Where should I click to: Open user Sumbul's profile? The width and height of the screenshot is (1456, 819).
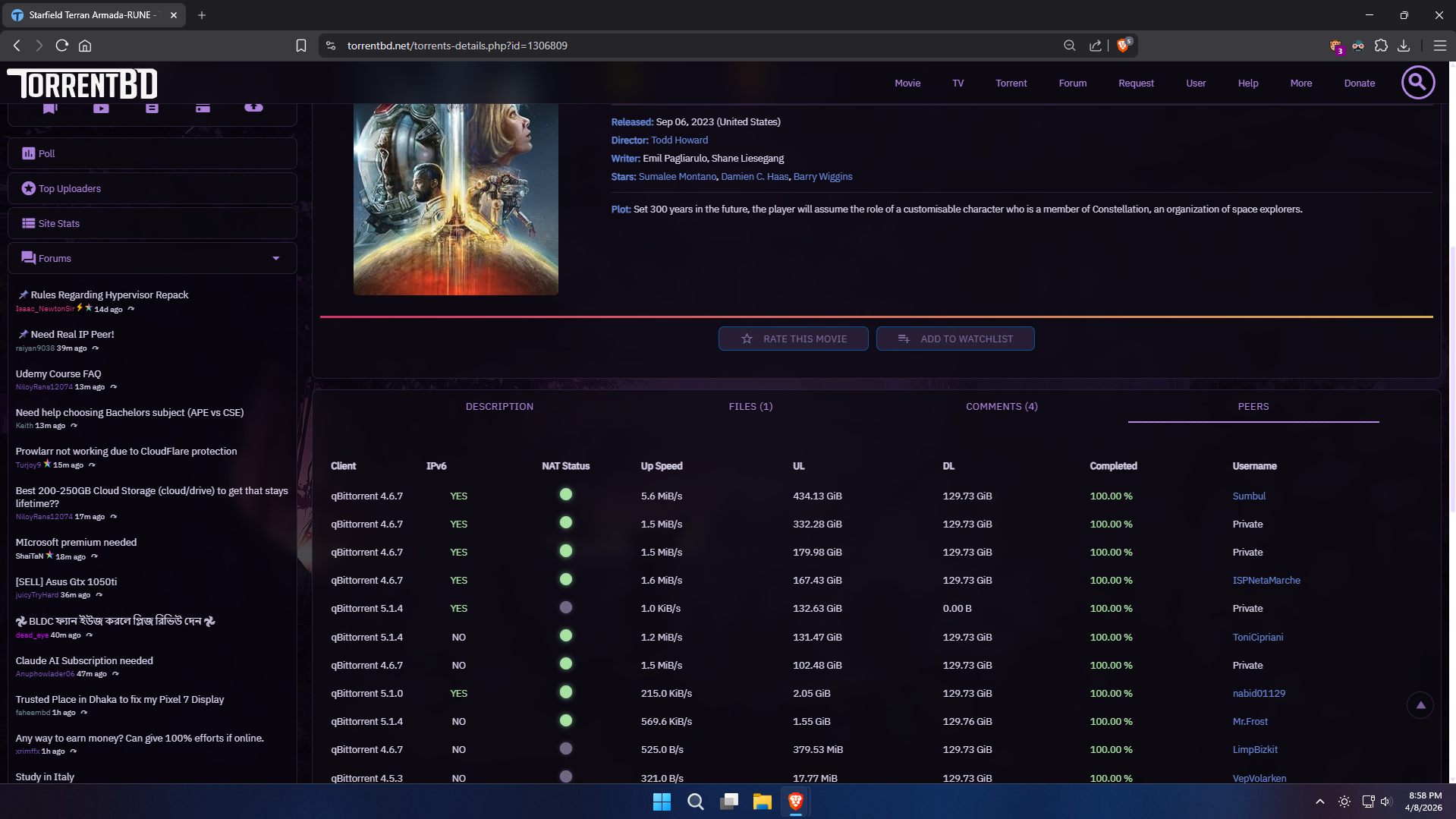(x=1249, y=496)
